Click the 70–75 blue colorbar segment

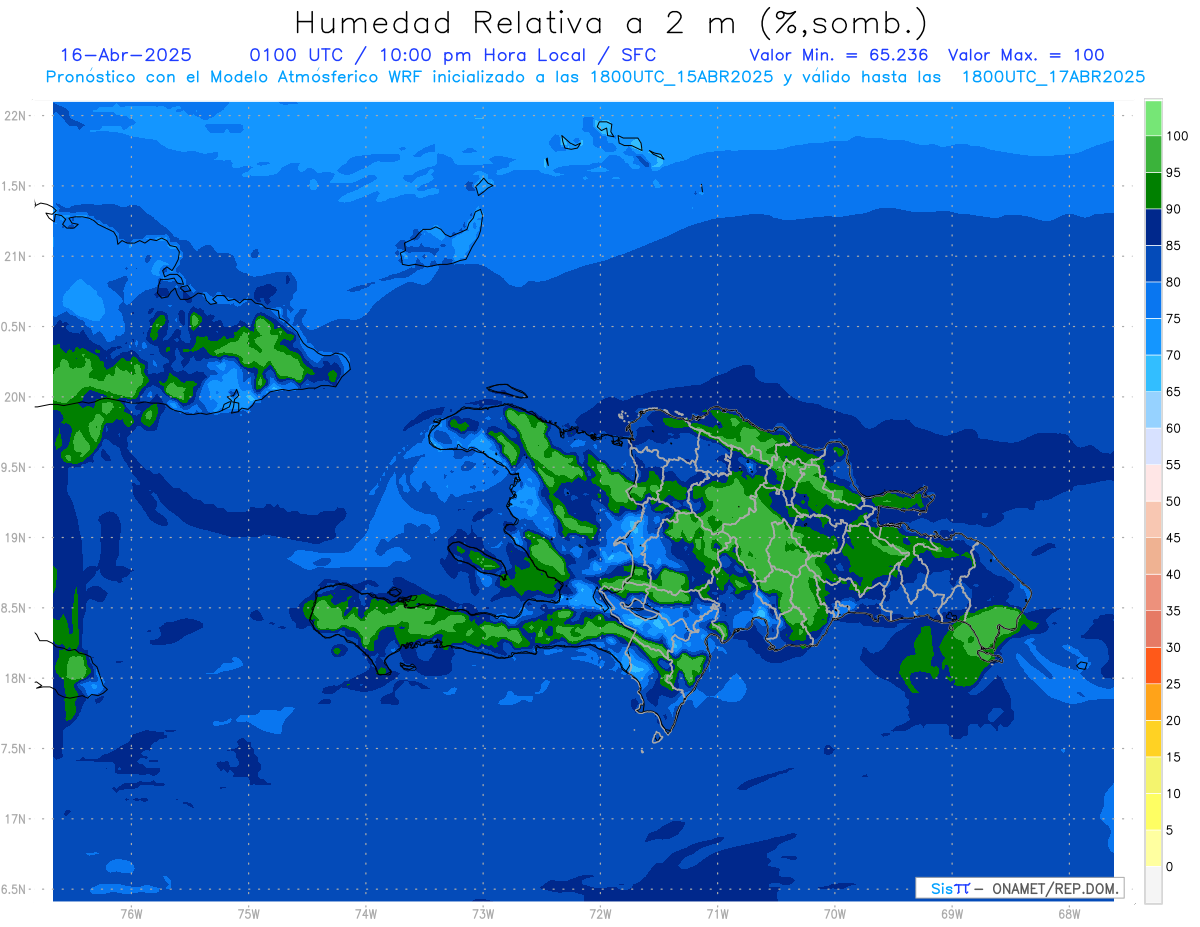1153,336
